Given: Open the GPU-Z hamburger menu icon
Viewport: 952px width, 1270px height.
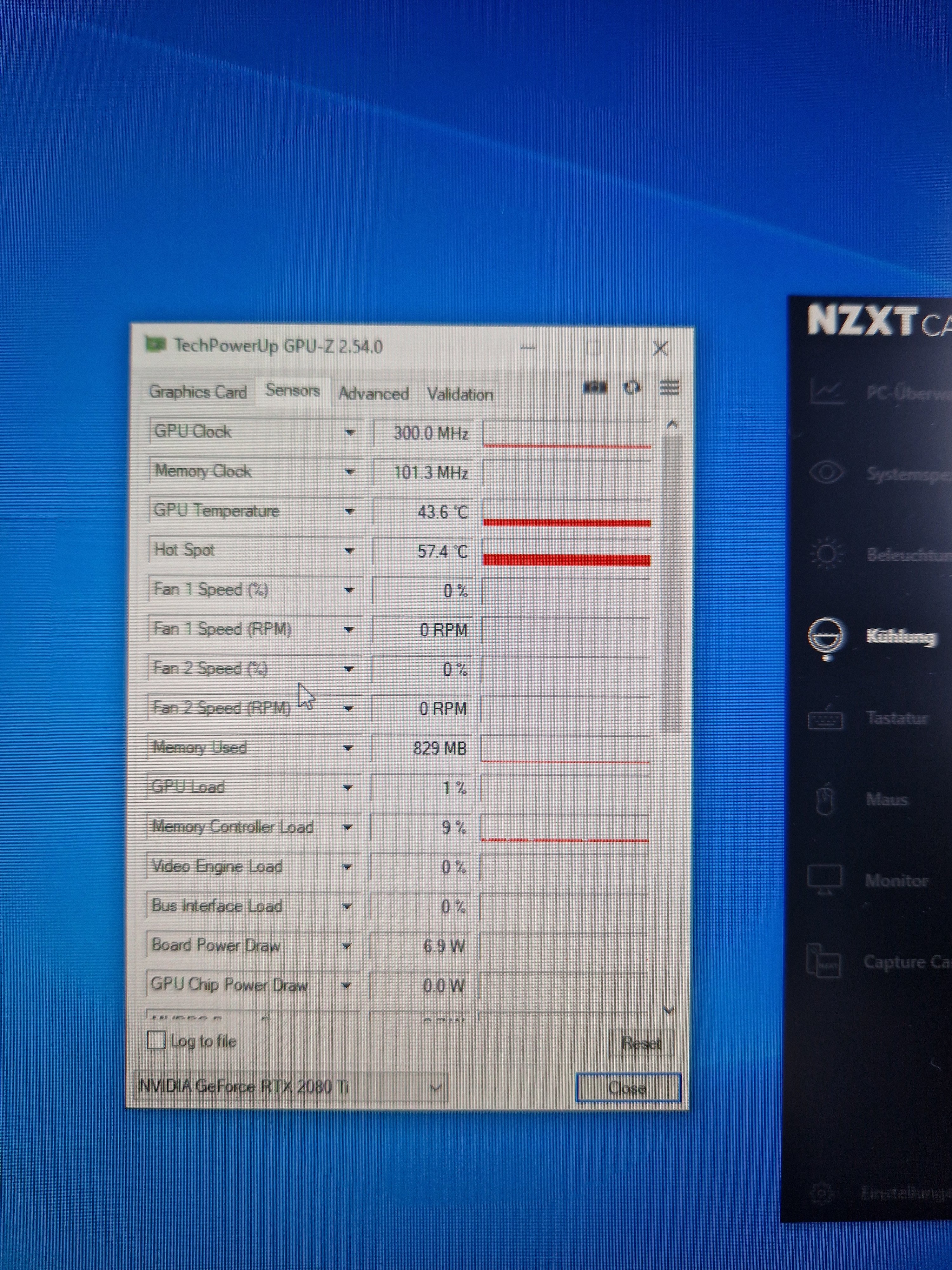Looking at the screenshot, I should point(669,388).
